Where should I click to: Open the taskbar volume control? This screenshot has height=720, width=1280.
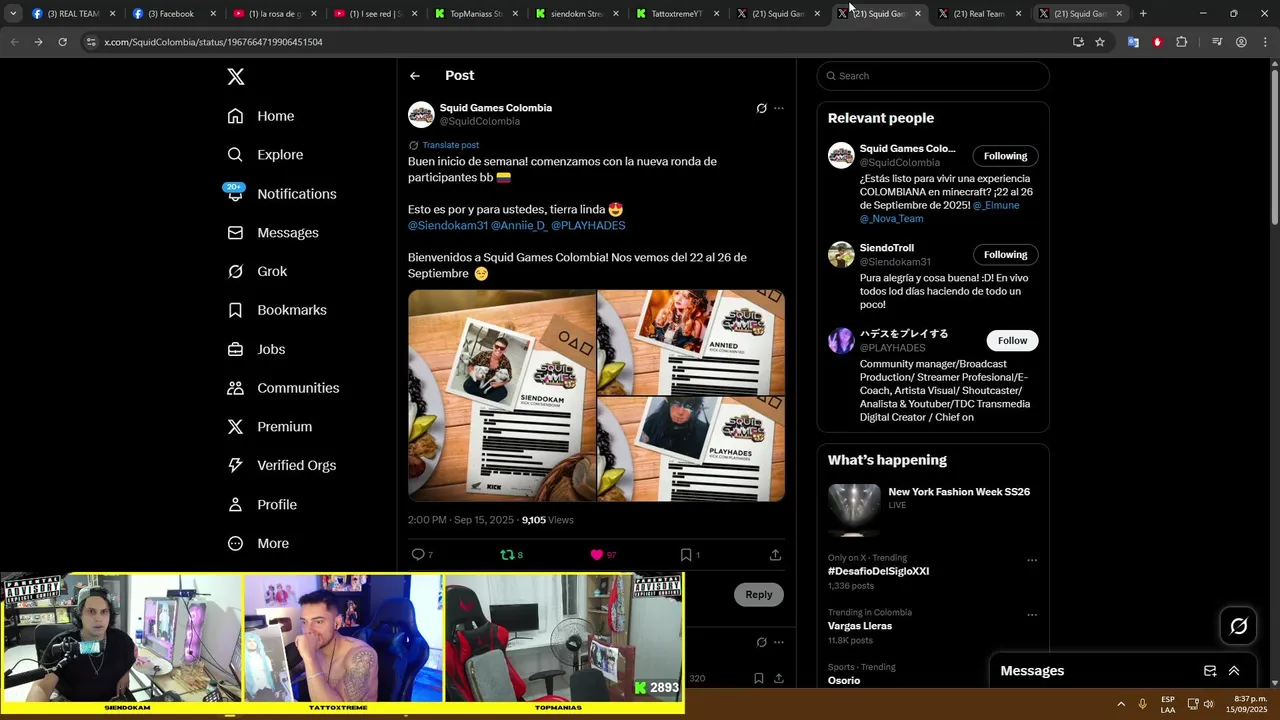(x=1208, y=704)
